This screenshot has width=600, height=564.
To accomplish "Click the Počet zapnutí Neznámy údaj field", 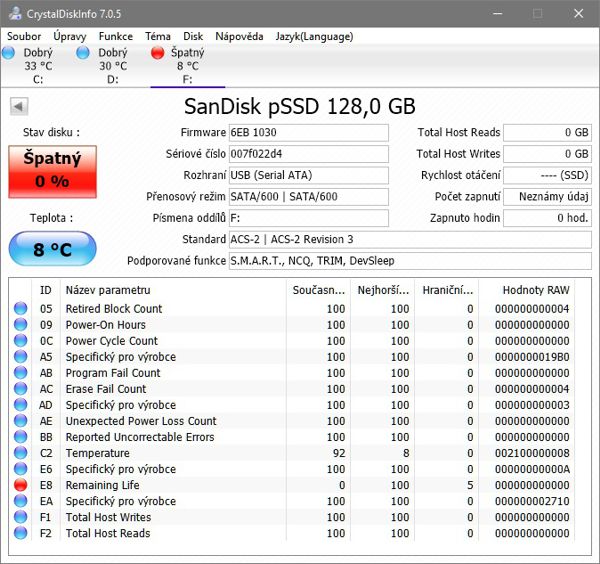I will pos(547,197).
